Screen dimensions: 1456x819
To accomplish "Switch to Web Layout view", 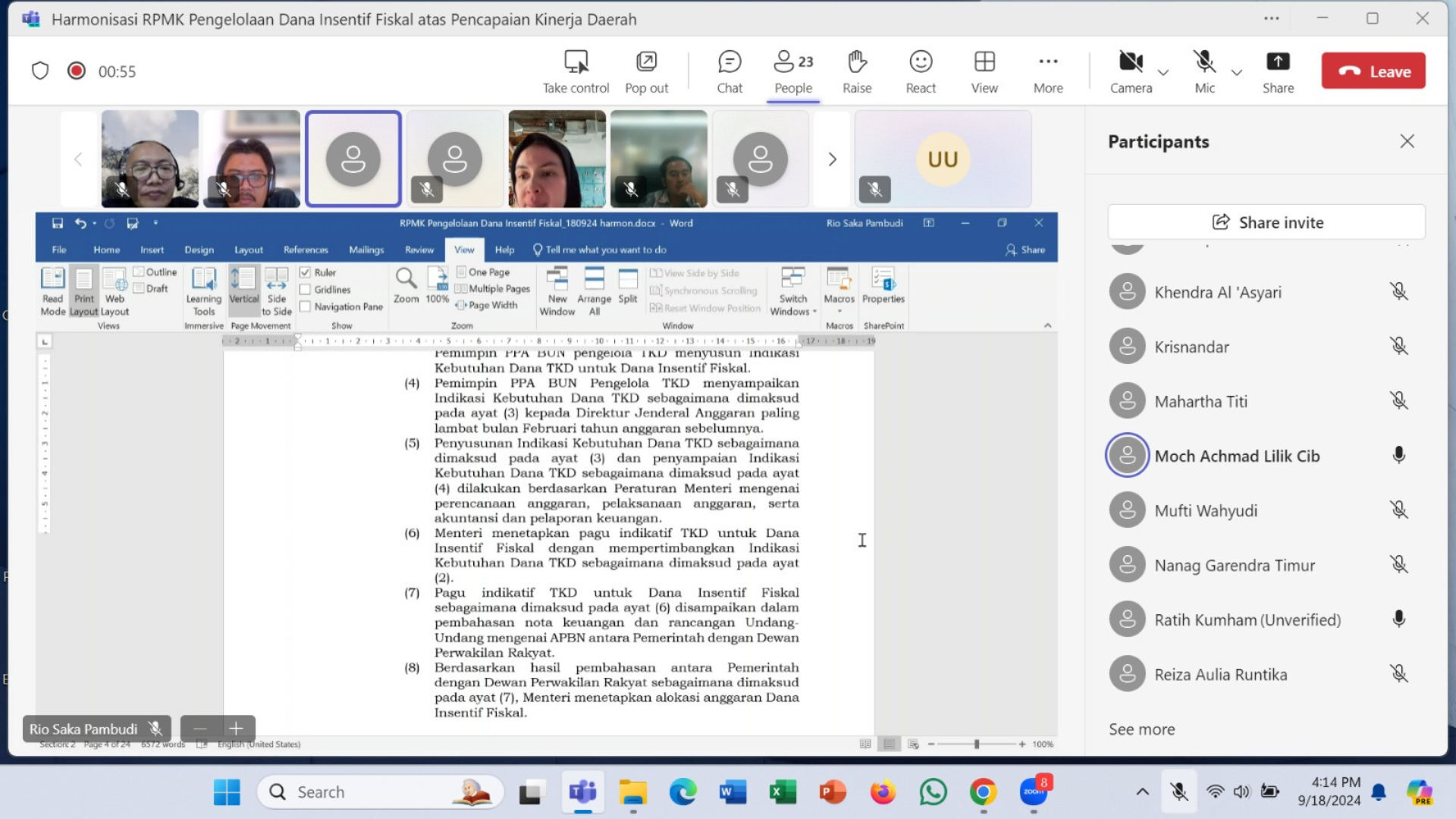I will [115, 291].
